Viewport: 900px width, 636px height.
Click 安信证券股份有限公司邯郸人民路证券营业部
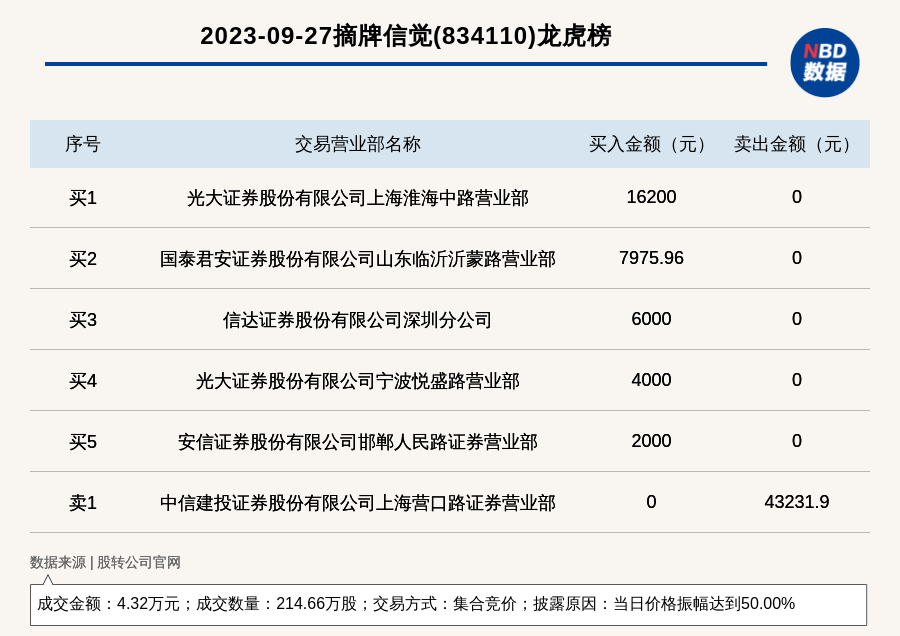pyautogui.click(x=358, y=442)
